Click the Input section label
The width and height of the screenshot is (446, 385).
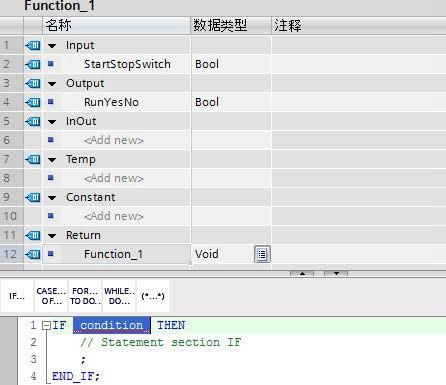click(x=80, y=45)
